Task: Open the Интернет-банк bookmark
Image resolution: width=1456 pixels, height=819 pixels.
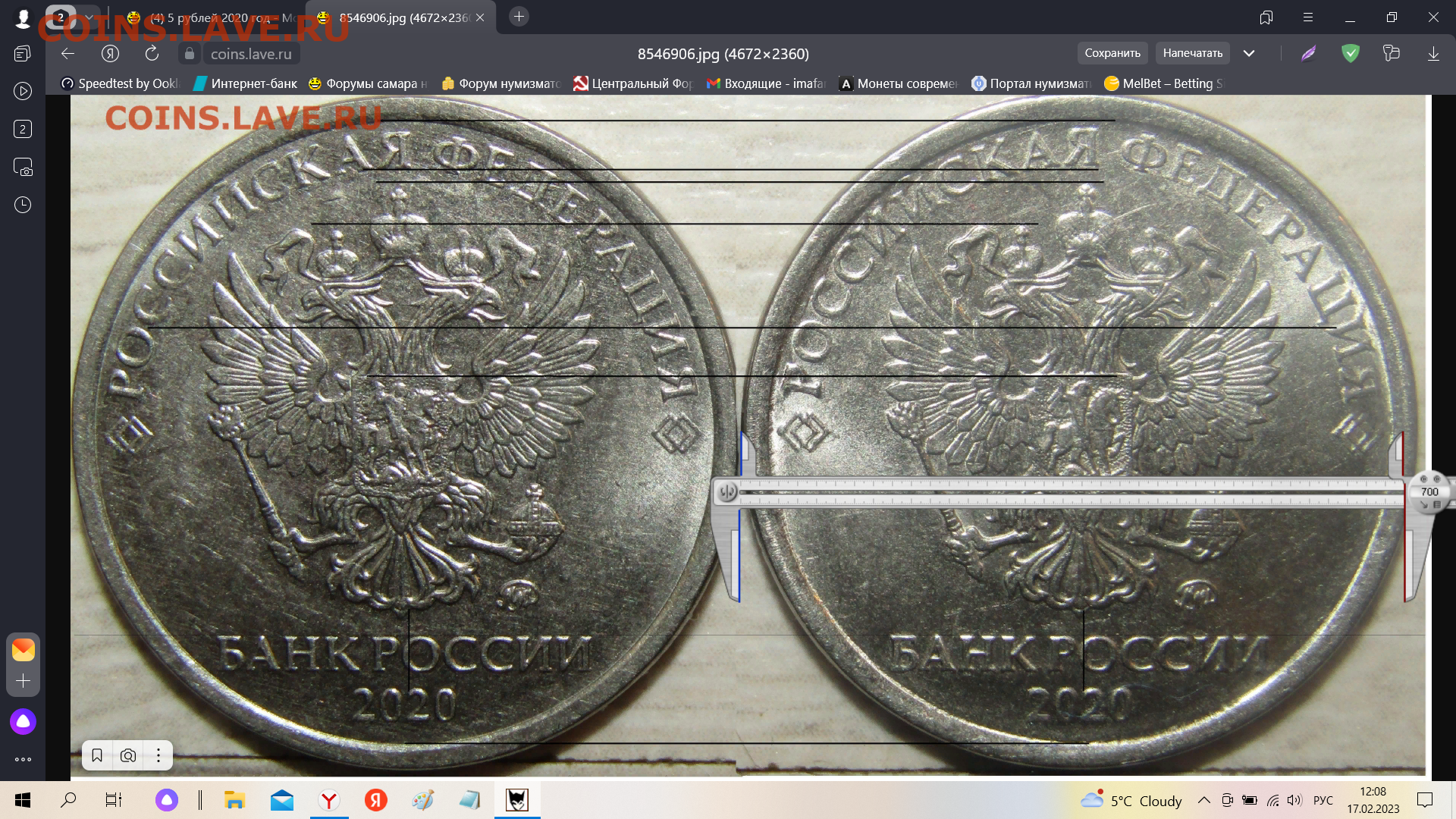Action: point(245,83)
